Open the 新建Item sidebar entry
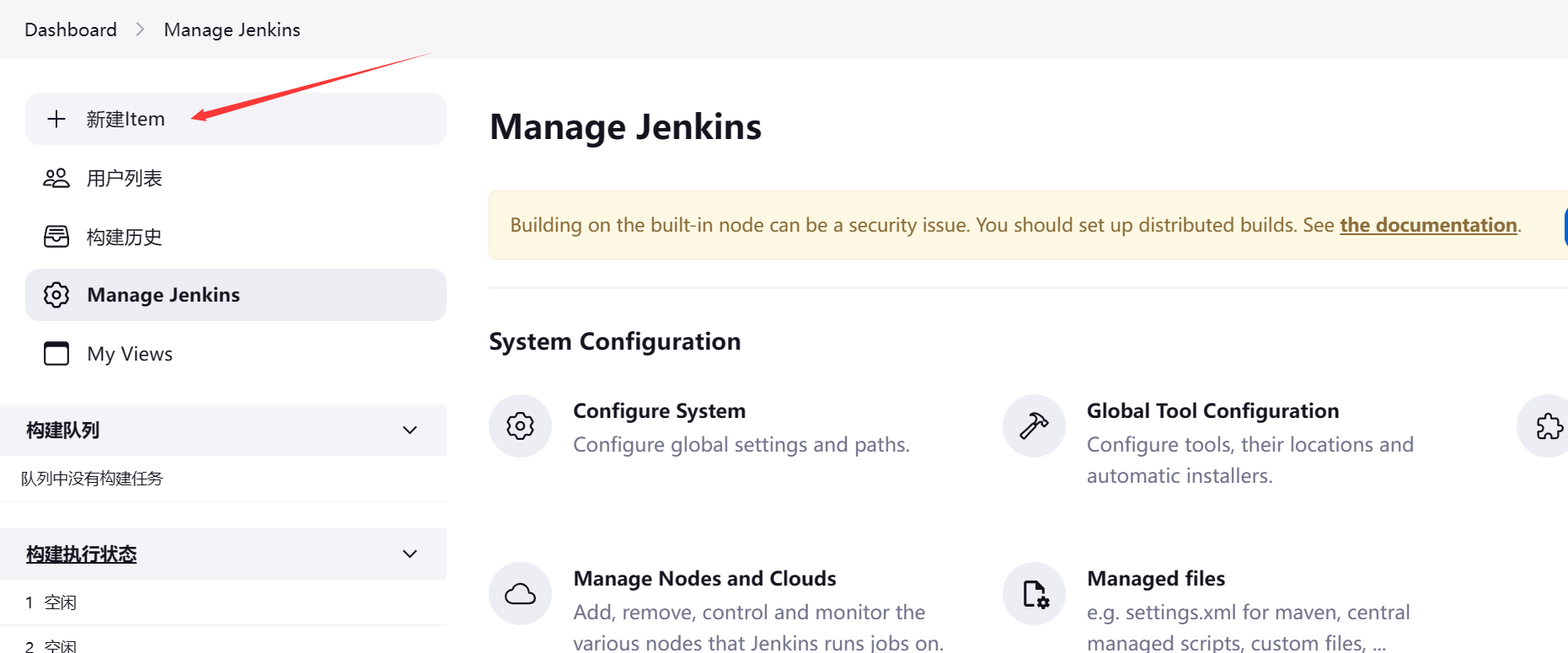Image resolution: width=1568 pixels, height=653 pixels. click(x=236, y=119)
